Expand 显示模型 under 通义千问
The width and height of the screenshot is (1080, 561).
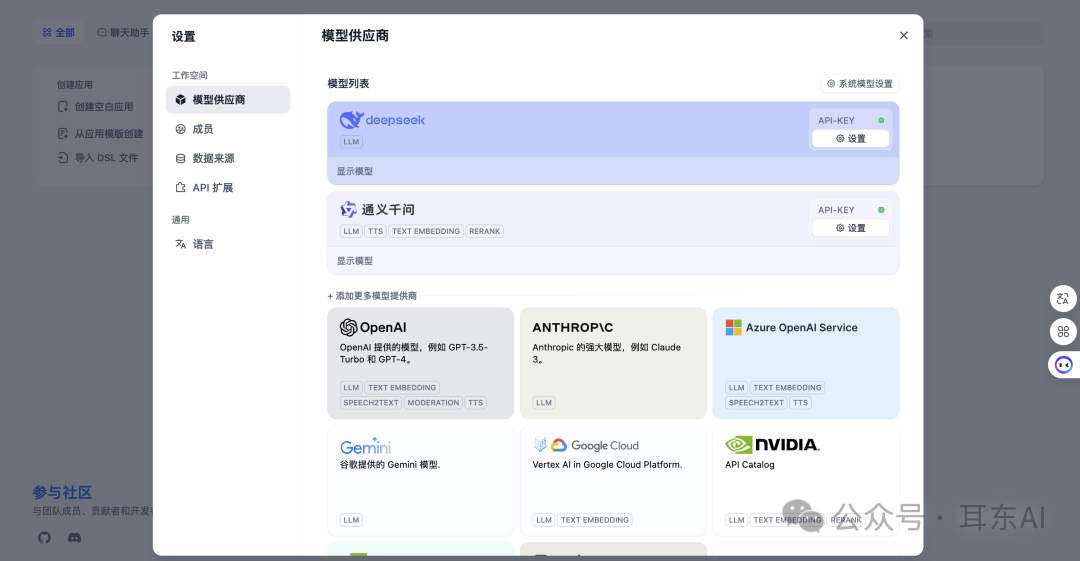point(355,261)
